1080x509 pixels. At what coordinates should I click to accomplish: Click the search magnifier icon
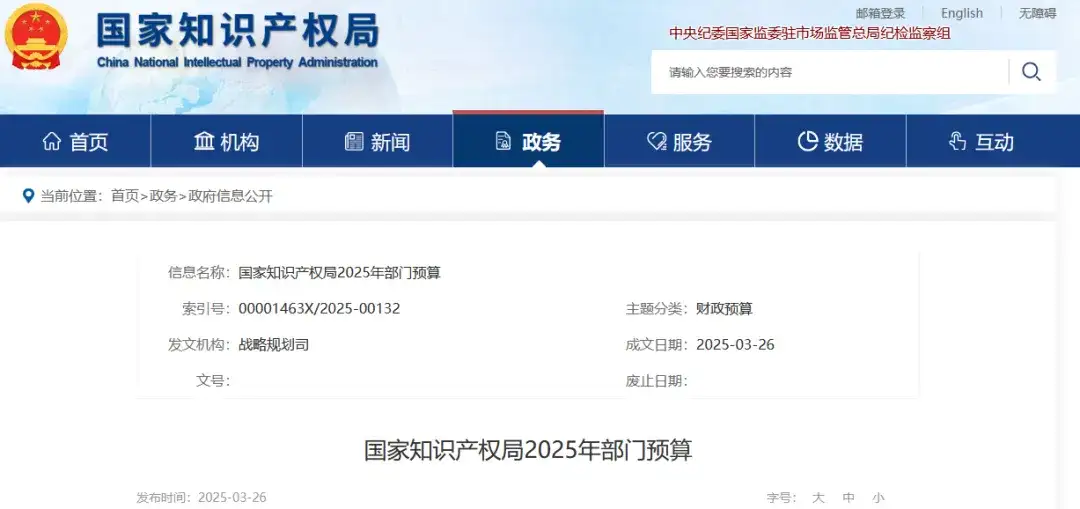coord(1031,72)
